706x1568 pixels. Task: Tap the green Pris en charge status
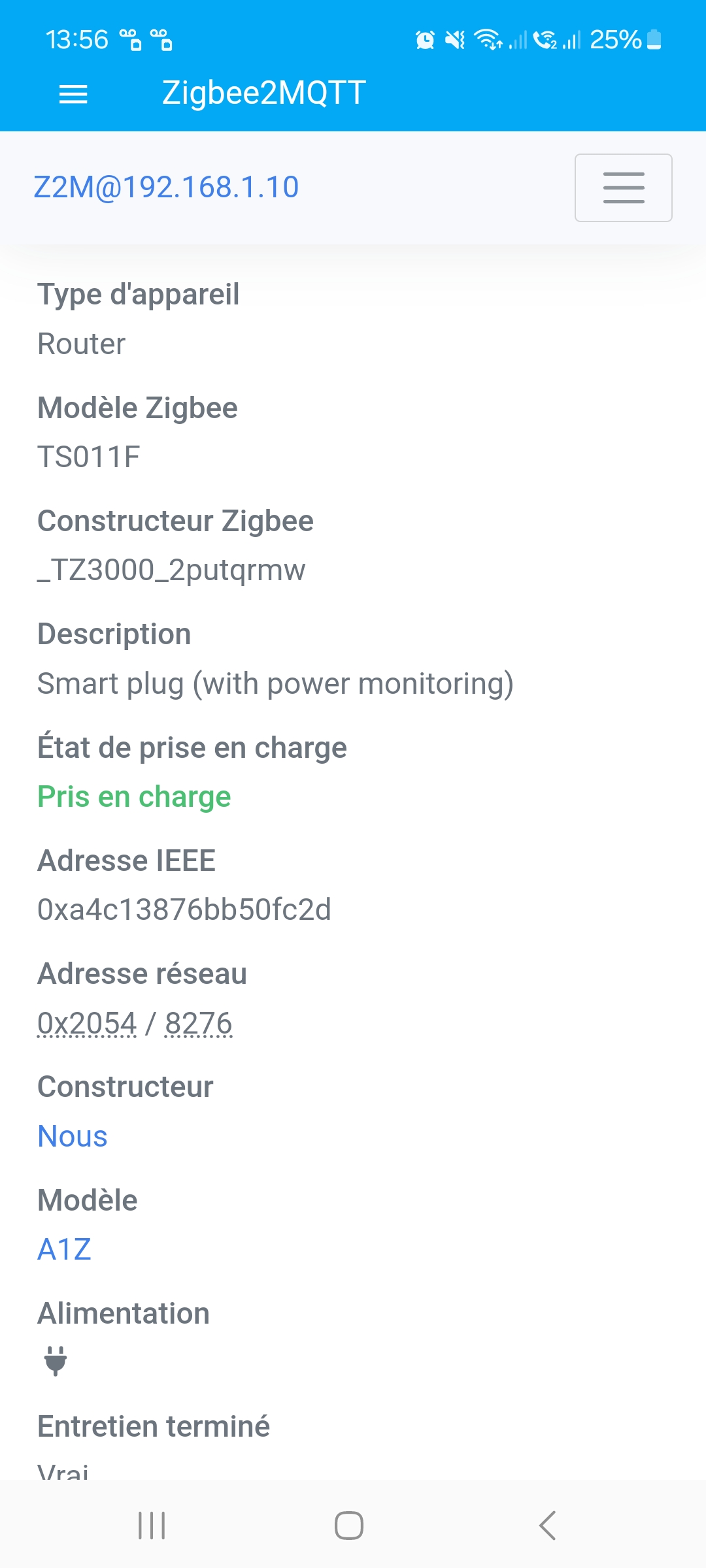click(134, 796)
